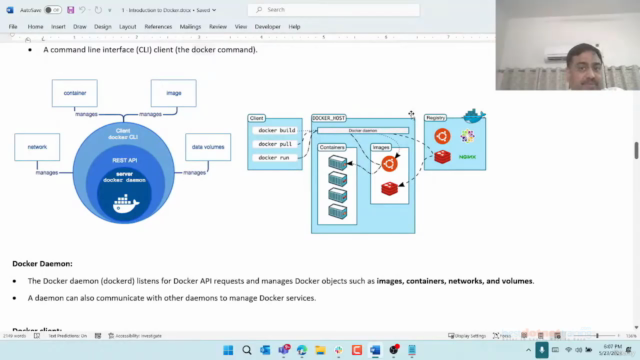640x360 pixels.
Task: Click the vertical scrollbar thumb
Action: (636, 151)
